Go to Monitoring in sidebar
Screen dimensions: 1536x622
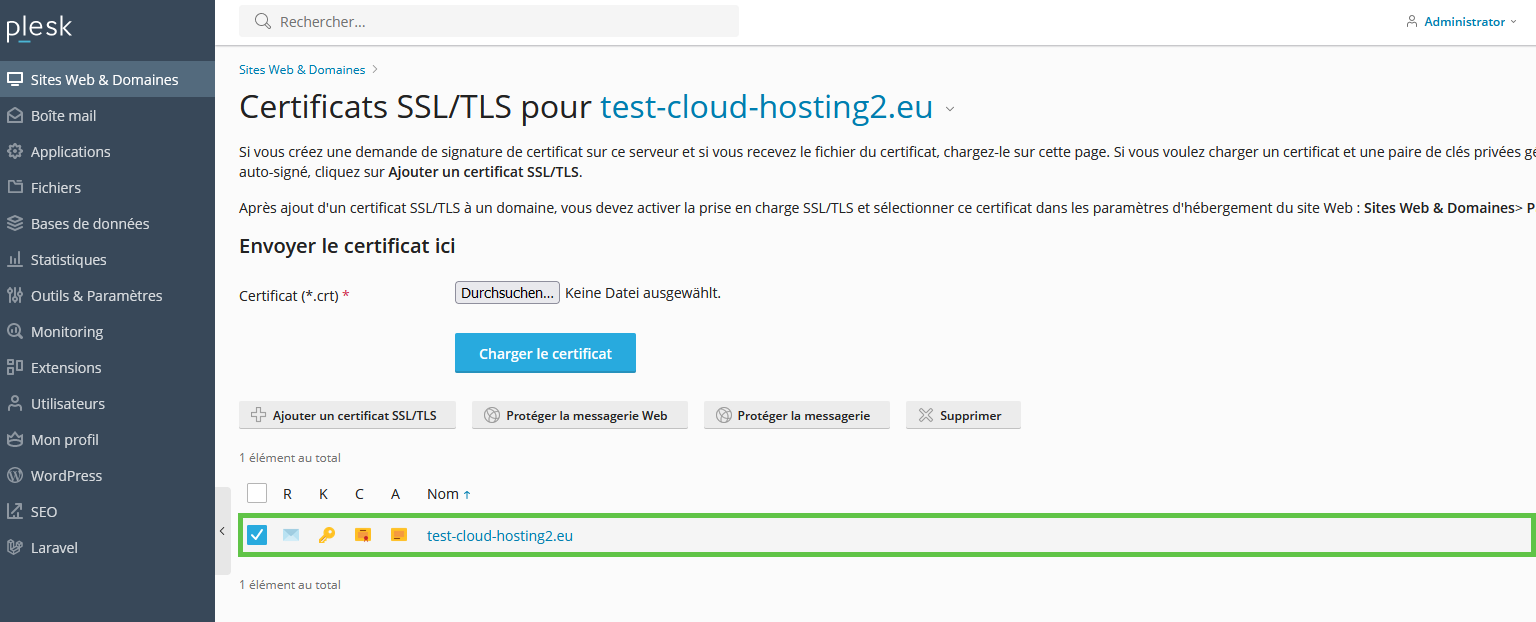click(x=107, y=331)
